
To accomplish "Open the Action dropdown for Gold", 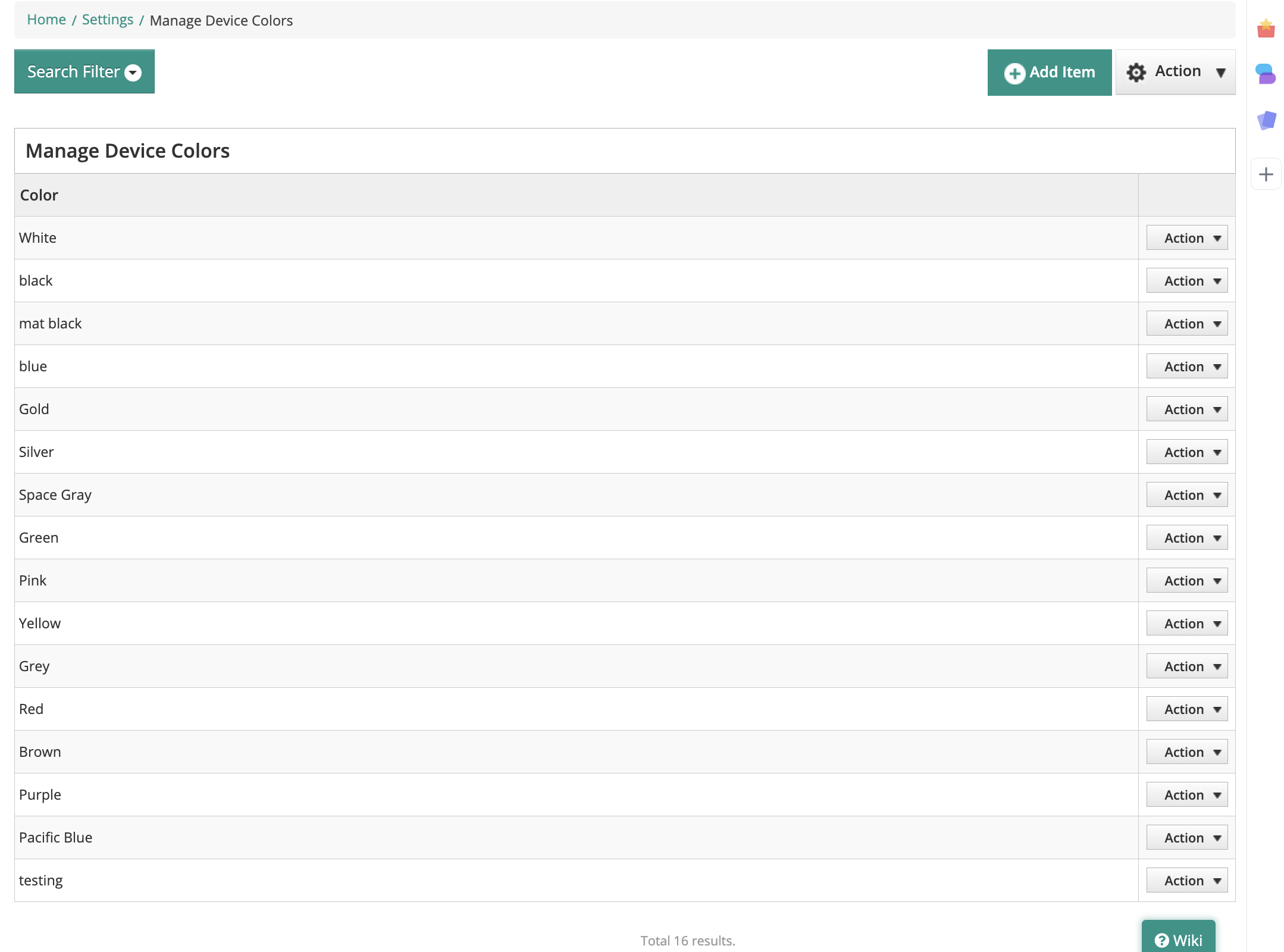I will pyautogui.click(x=1186, y=409).
